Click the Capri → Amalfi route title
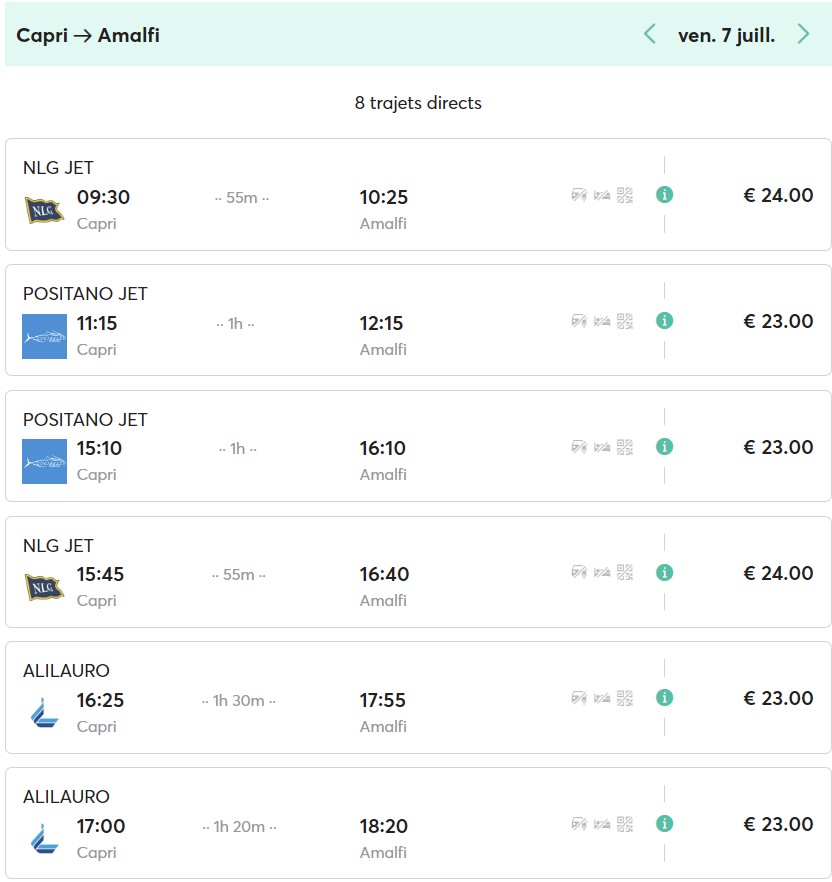Viewport: 832px width, 882px height. (x=88, y=36)
